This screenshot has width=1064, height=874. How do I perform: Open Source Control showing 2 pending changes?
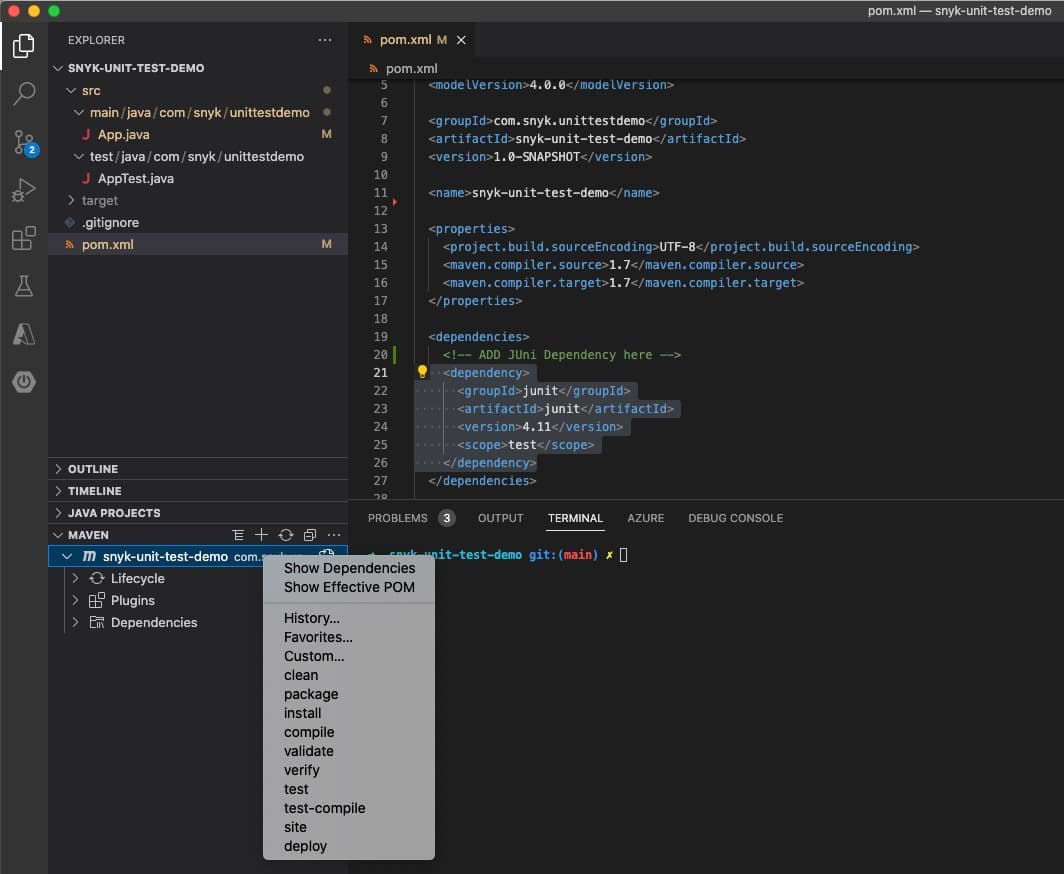24,142
